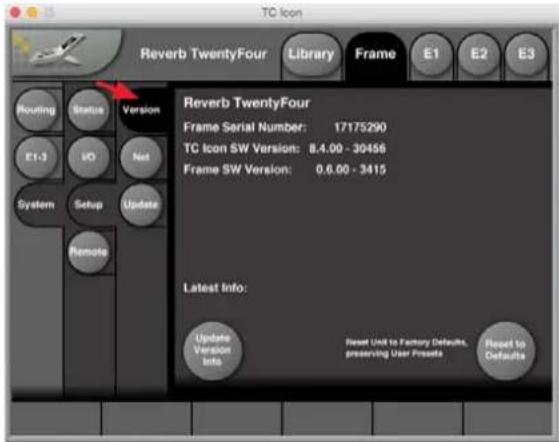Open the I/O settings page
The image size is (559, 442).
[88, 157]
